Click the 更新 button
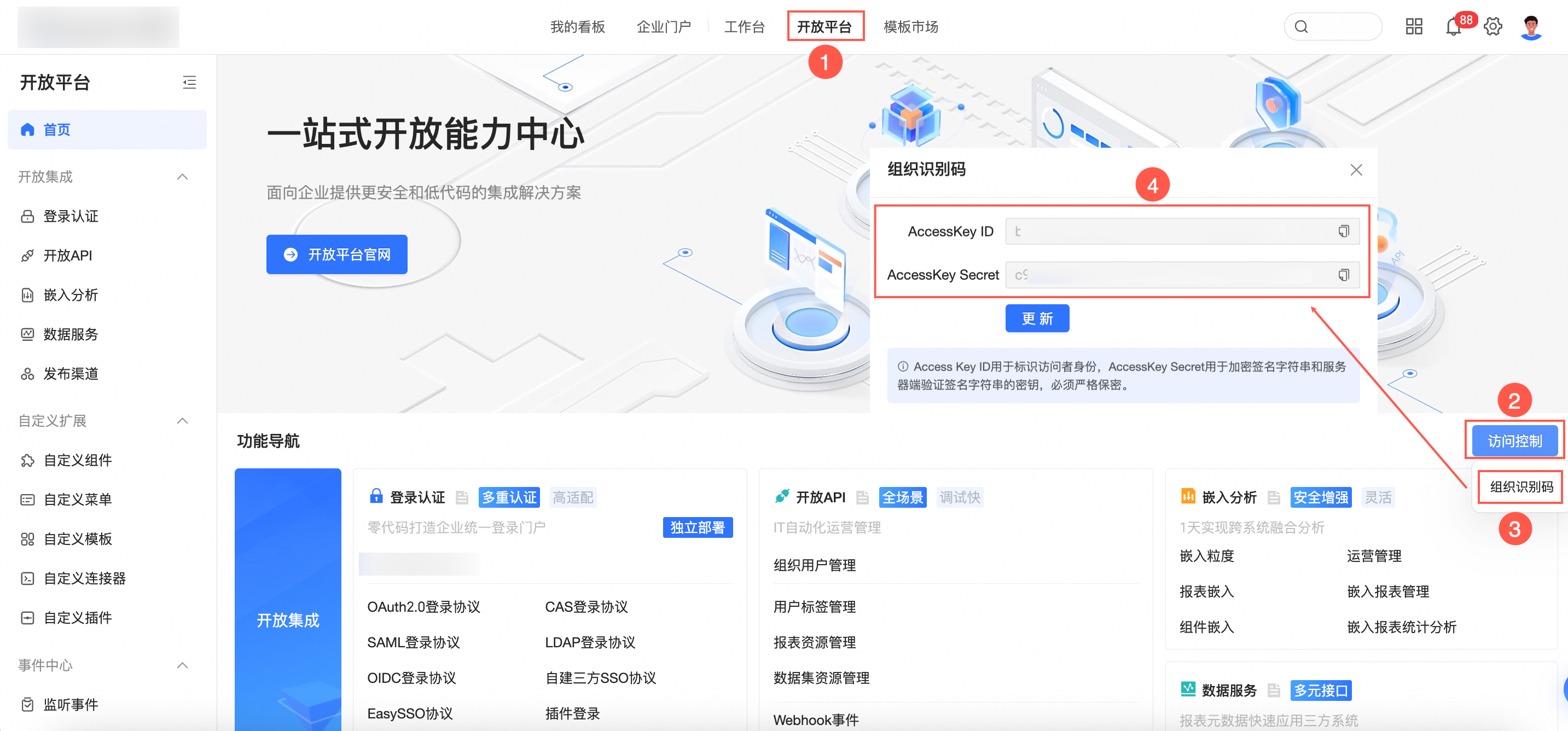This screenshot has height=731, width=1568. (x=1037, y=318)
